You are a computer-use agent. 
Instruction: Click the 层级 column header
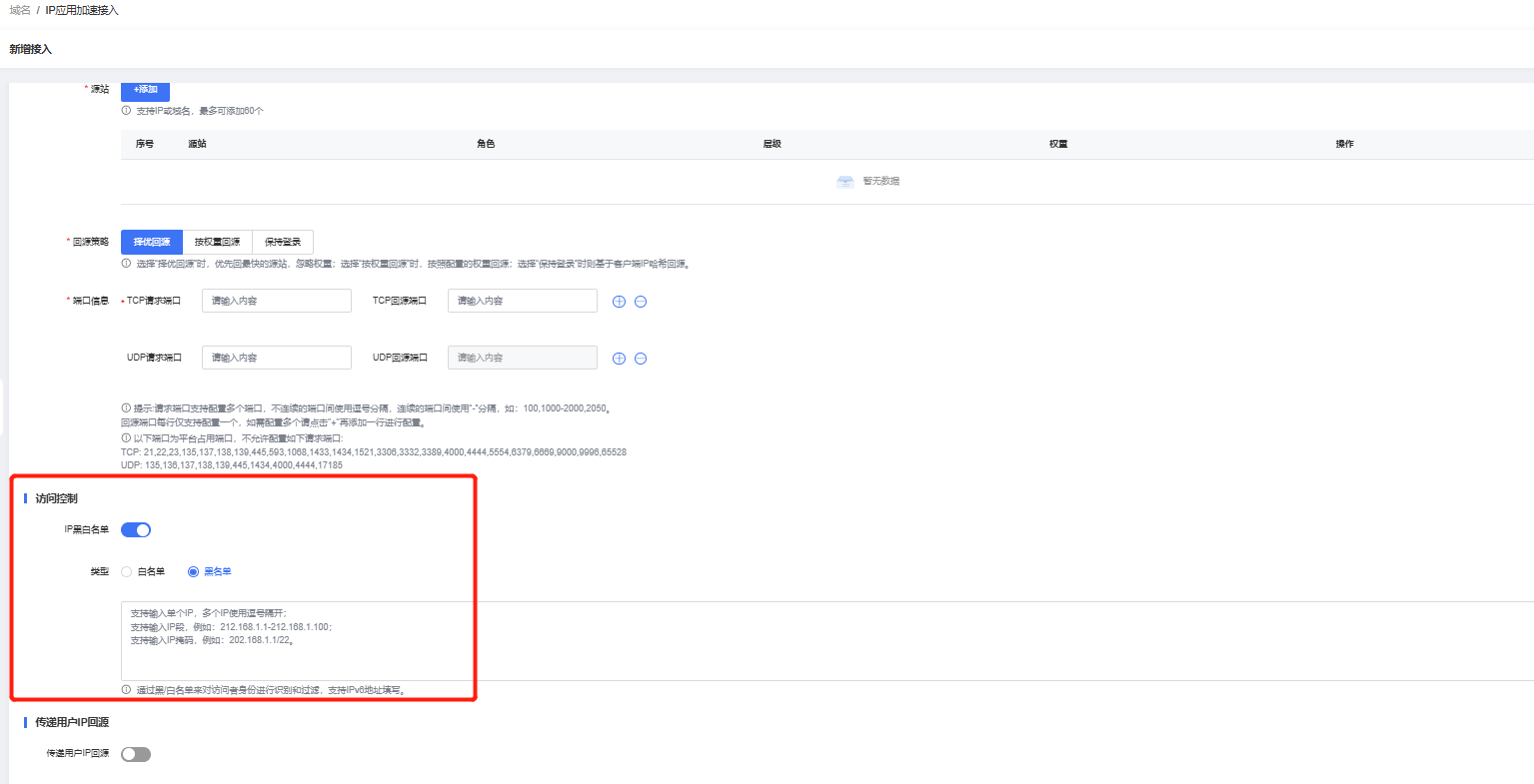[771, 144]
